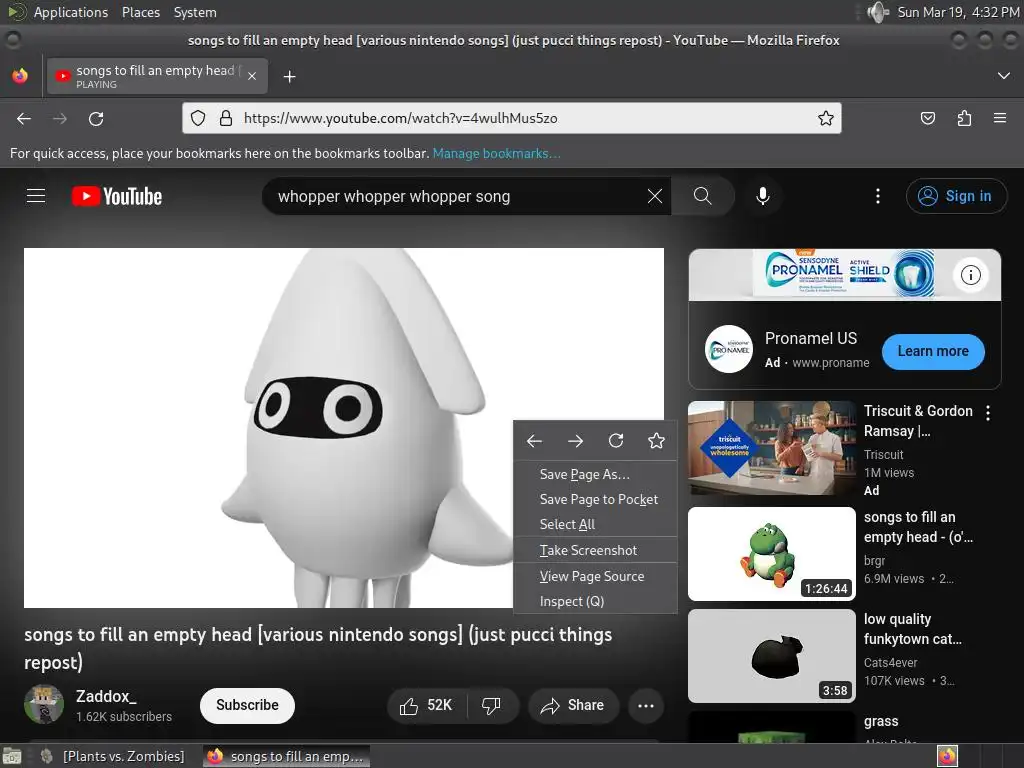Go back using Firefox toolbar arrow
Viewport: 1024px width, 768px height.
pyautogui.click(x=24, y=119)
